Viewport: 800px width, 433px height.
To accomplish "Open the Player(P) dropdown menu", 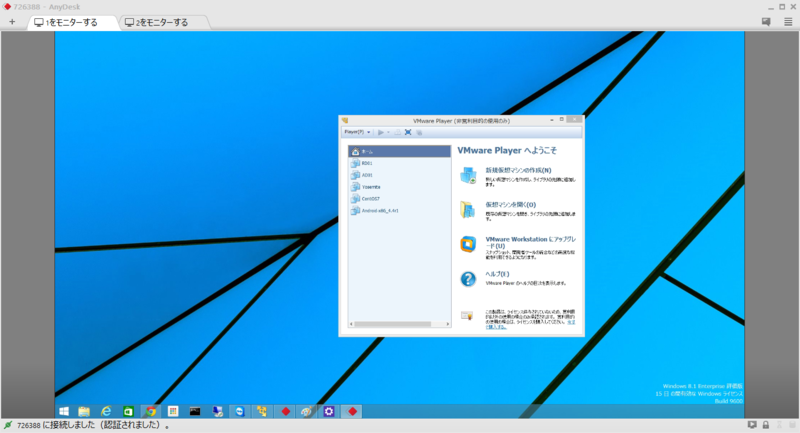I will coord(357,132).
